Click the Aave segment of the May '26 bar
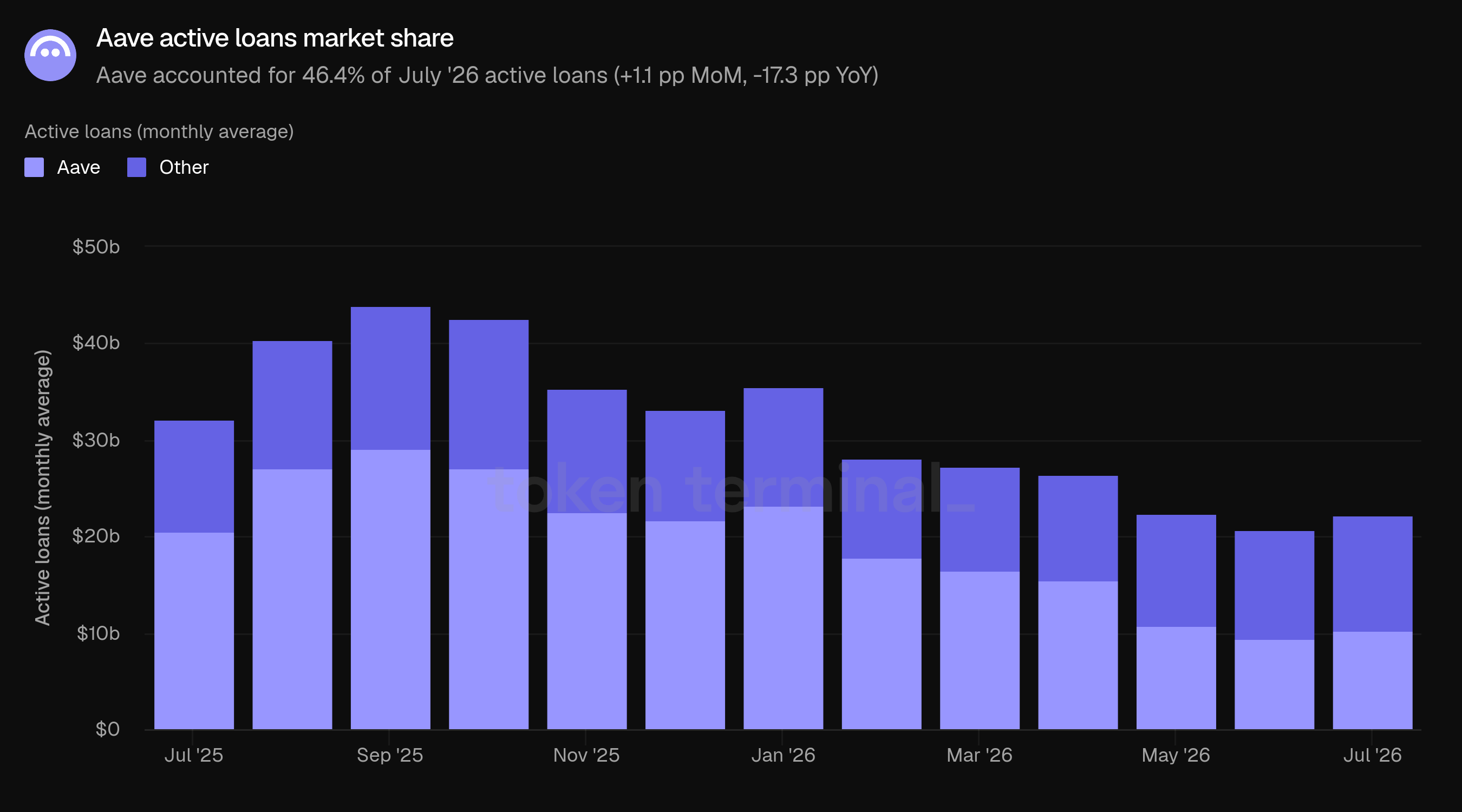 point(1176,678)
